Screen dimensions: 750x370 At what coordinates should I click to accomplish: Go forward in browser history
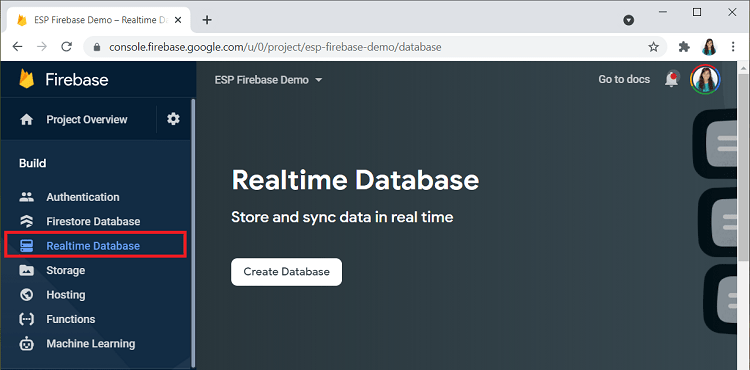(42, 47)
